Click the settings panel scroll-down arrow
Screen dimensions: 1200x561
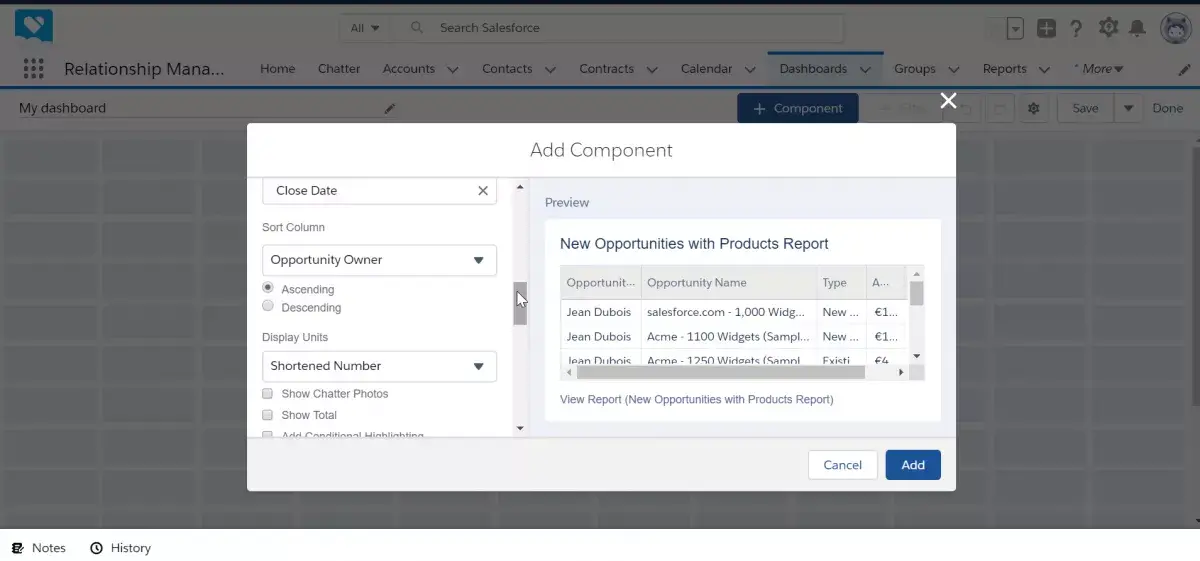click(520, 428)
